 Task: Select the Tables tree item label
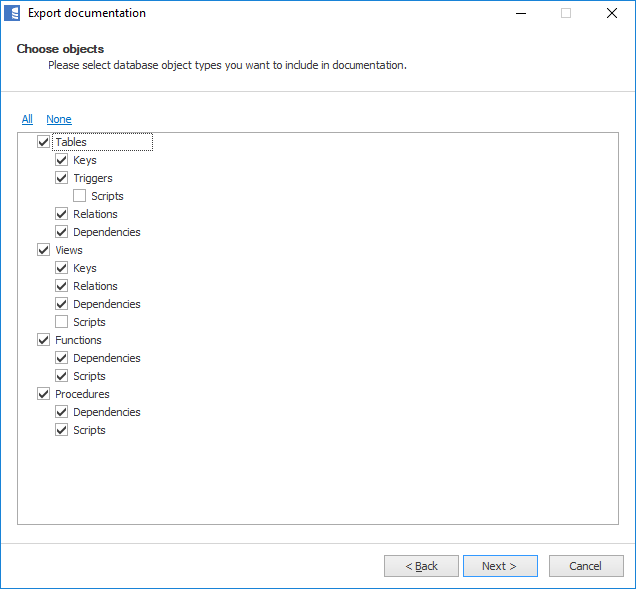pos(71,142)
